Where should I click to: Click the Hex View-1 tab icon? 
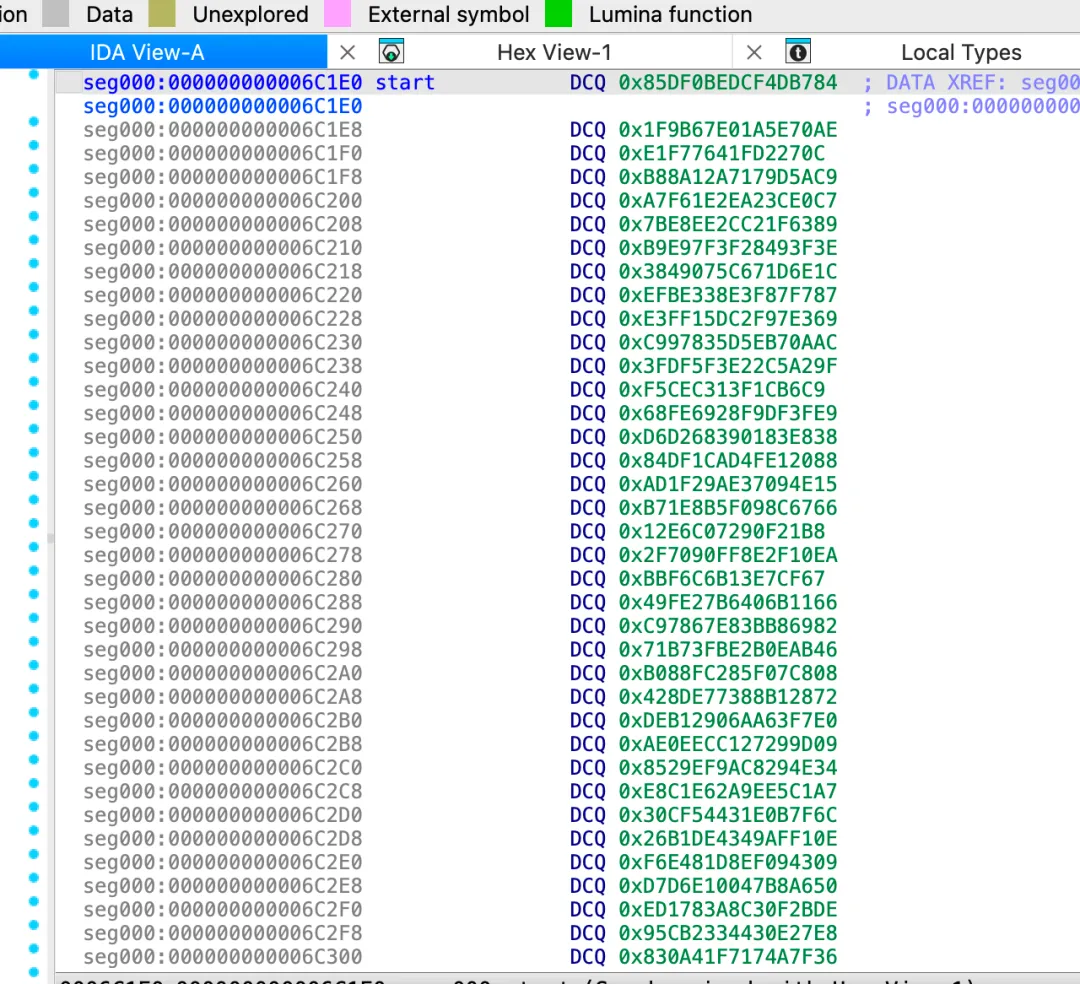pos(391,52)
